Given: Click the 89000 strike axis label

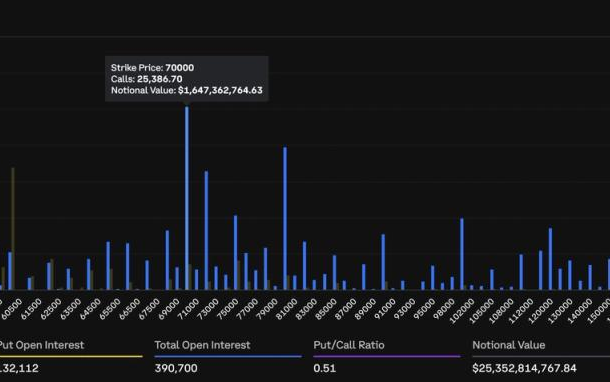Looking at the screenshot, I should pos(365,309).
